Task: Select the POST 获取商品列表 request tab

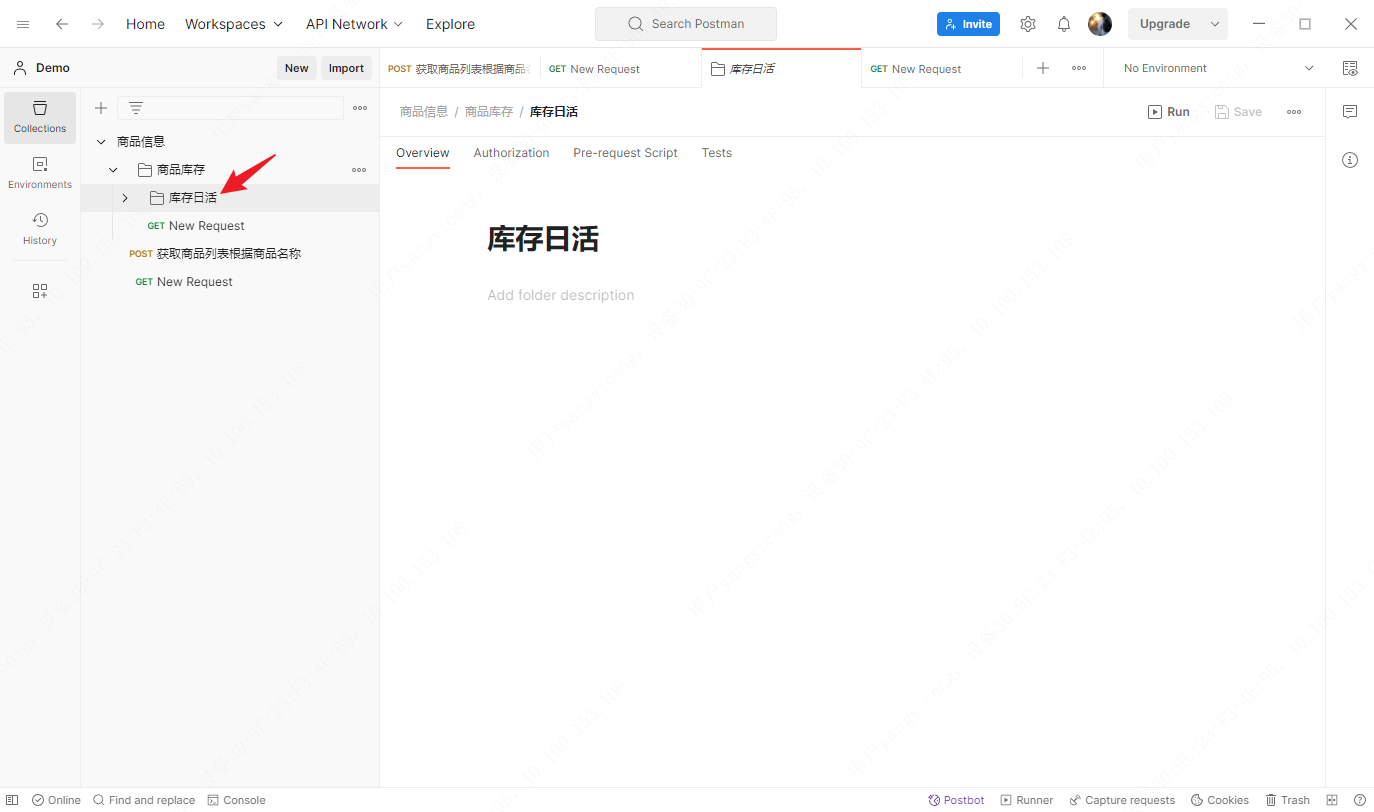Action: pos(460,68)
